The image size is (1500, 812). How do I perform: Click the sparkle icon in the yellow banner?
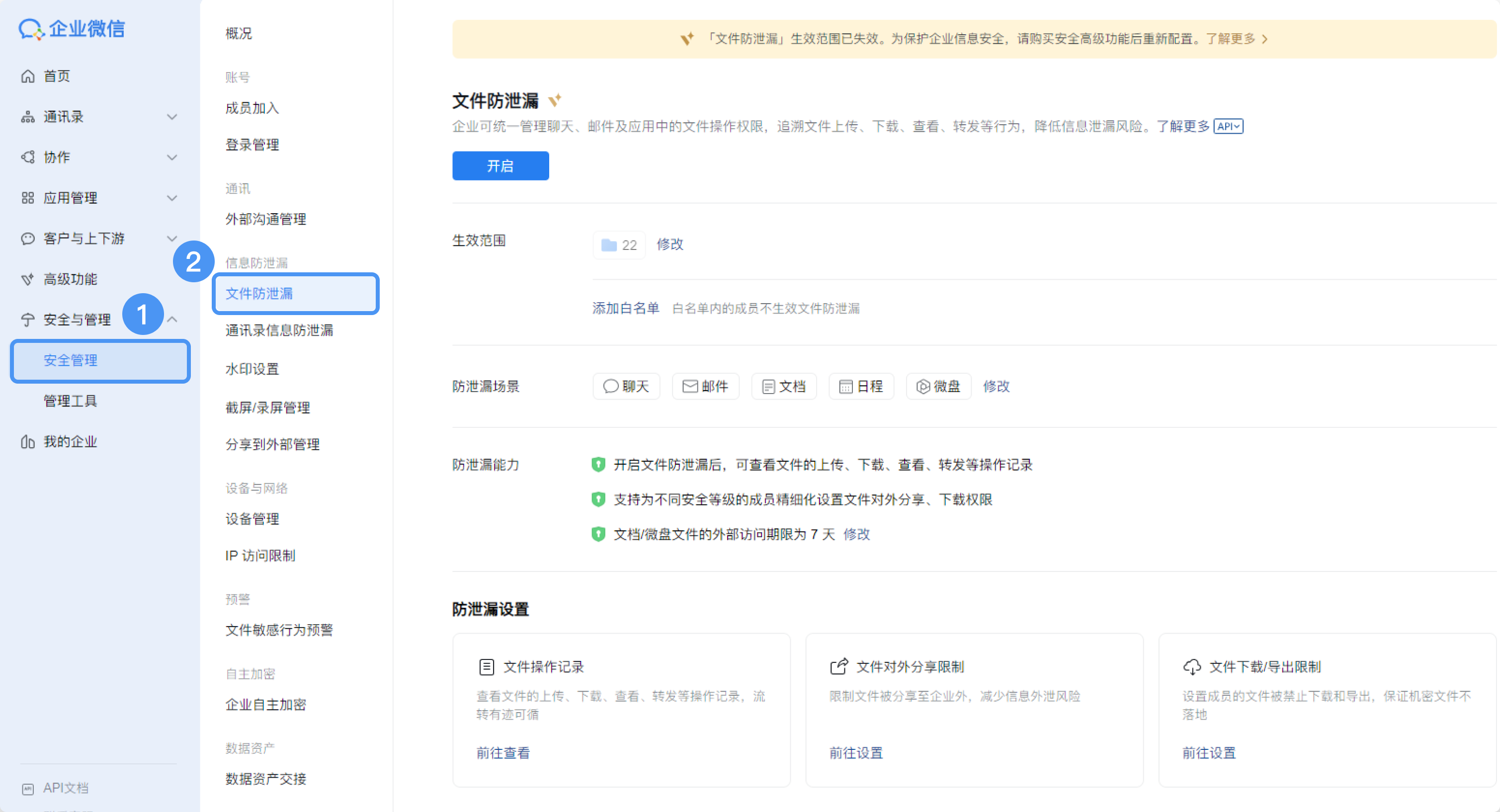[x=687, y=39]
